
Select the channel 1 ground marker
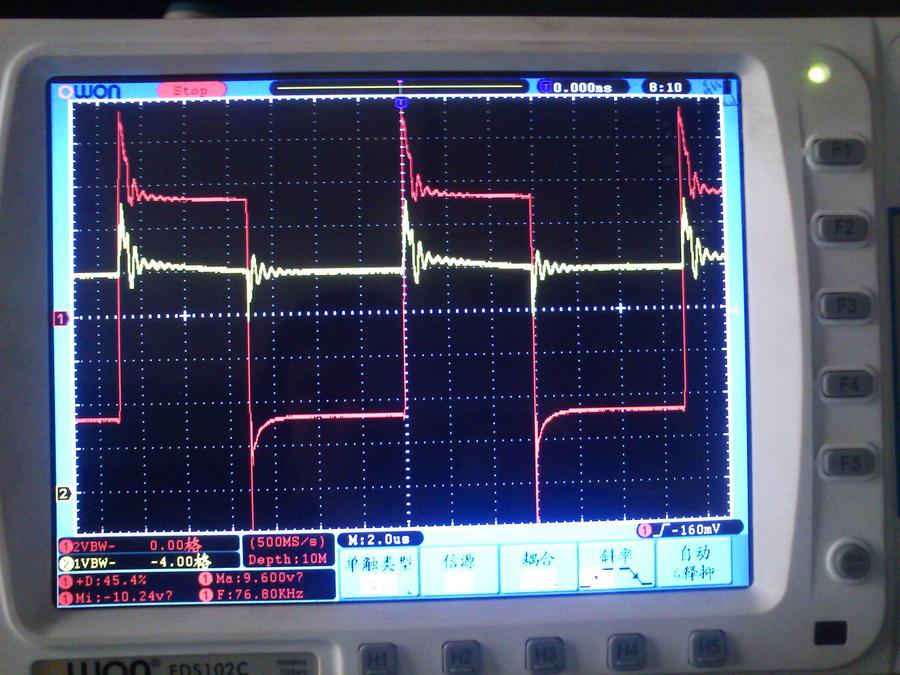point(60,318)
